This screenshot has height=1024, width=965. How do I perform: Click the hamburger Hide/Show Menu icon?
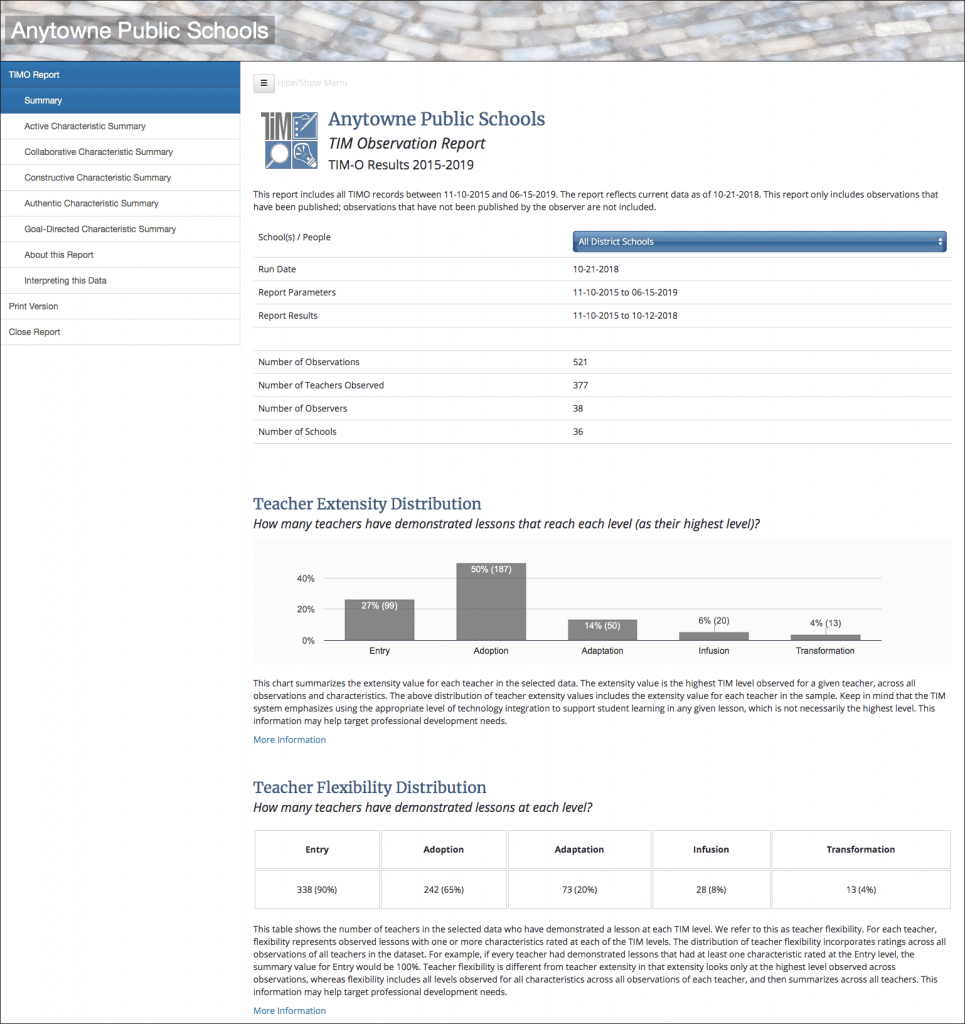[263, 82]
